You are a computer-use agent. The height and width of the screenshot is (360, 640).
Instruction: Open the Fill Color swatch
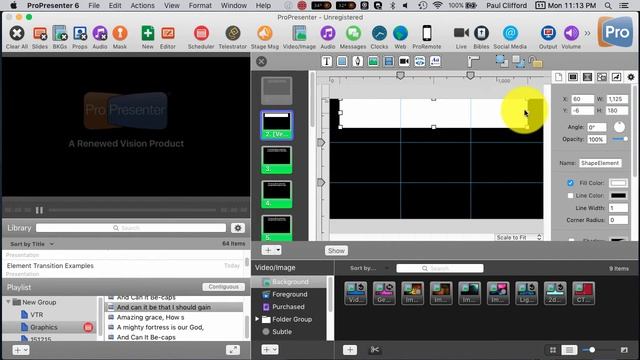[x=618, y=183]
